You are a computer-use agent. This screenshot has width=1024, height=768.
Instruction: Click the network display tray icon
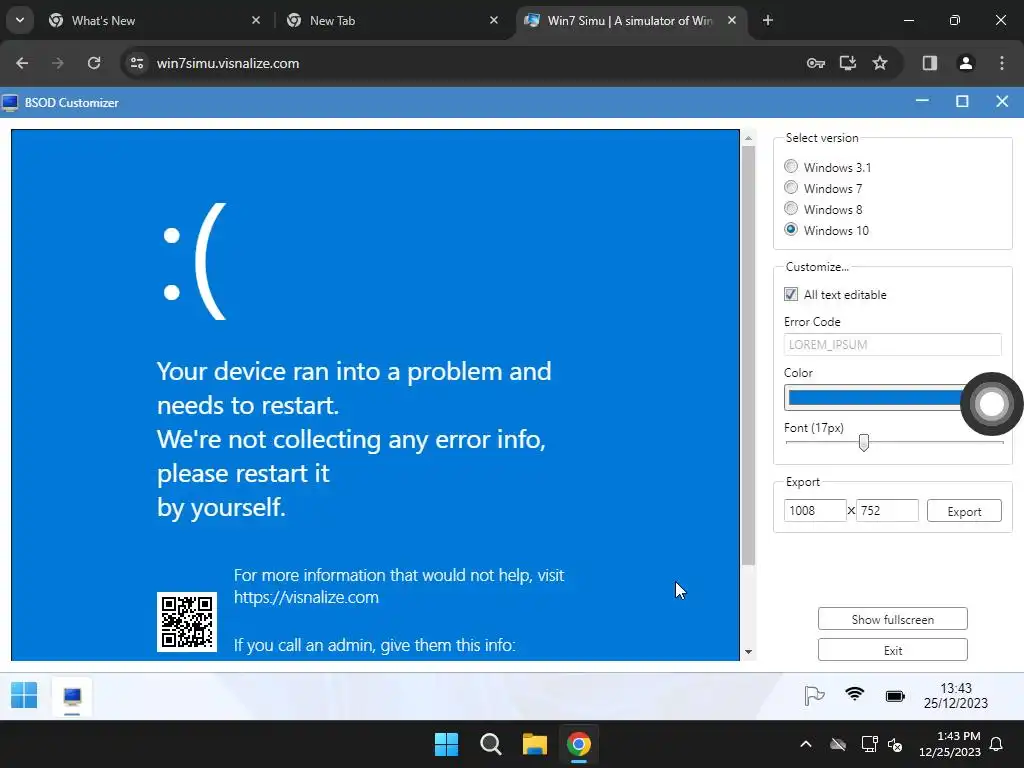(869, 744)
